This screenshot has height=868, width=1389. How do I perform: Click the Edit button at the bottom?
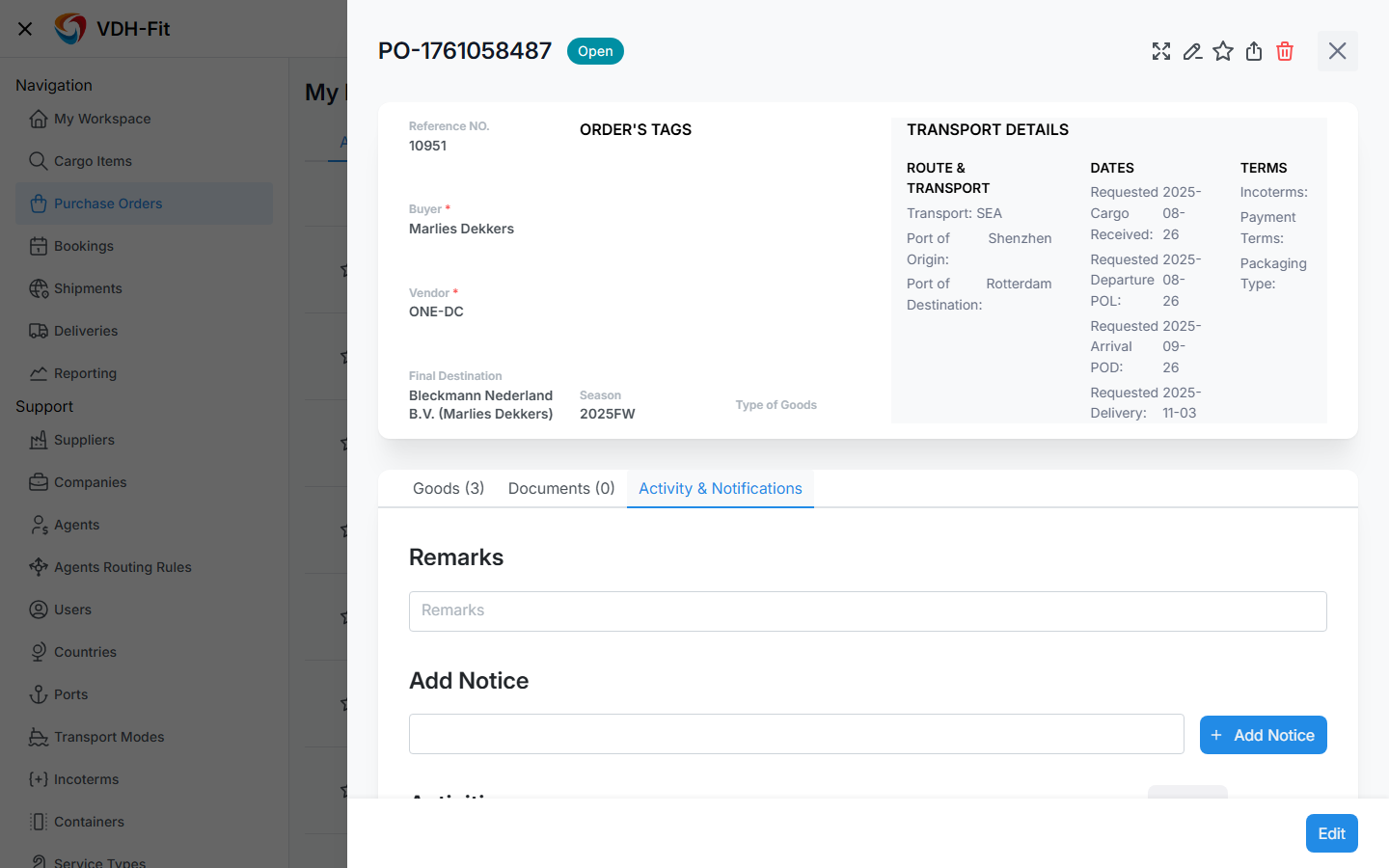pyautogui.click(x=1331, y=833)
